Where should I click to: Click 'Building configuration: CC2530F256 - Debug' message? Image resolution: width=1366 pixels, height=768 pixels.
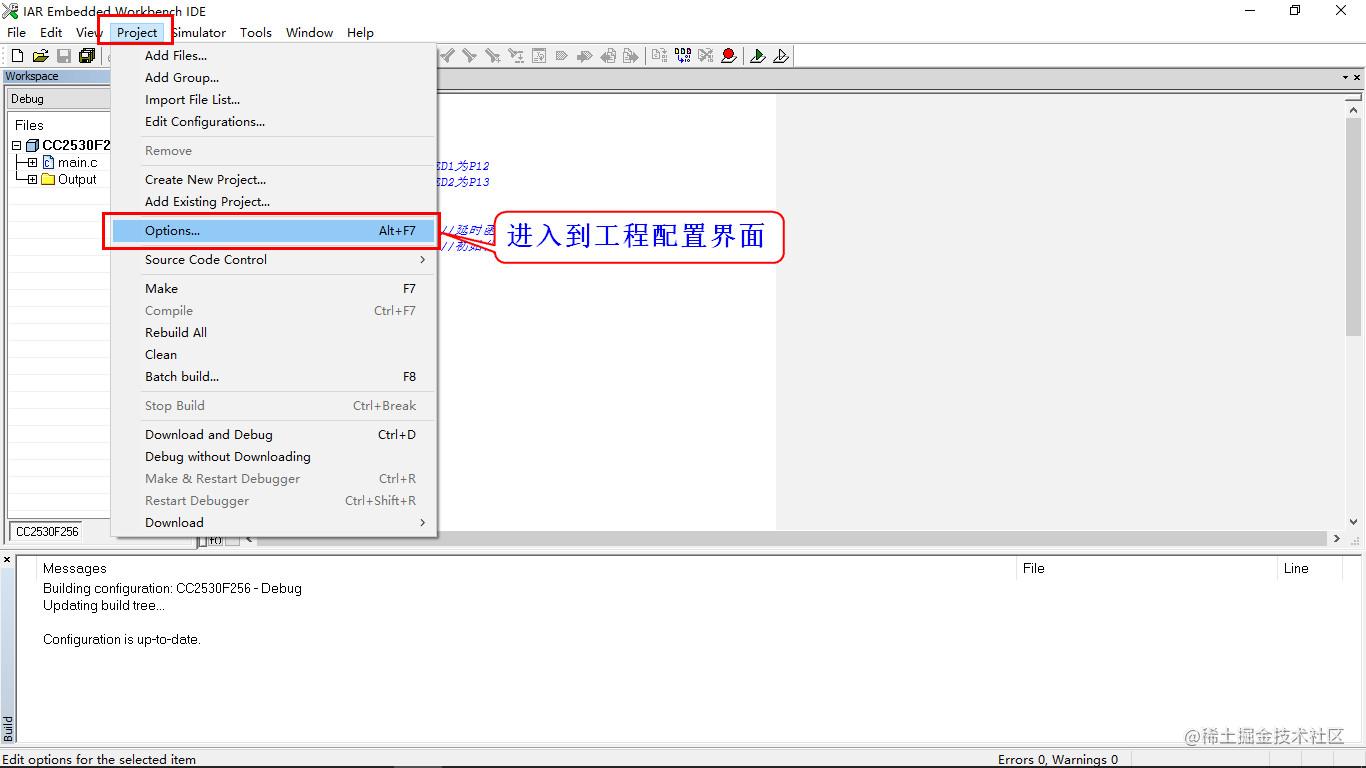click(172, 588)
